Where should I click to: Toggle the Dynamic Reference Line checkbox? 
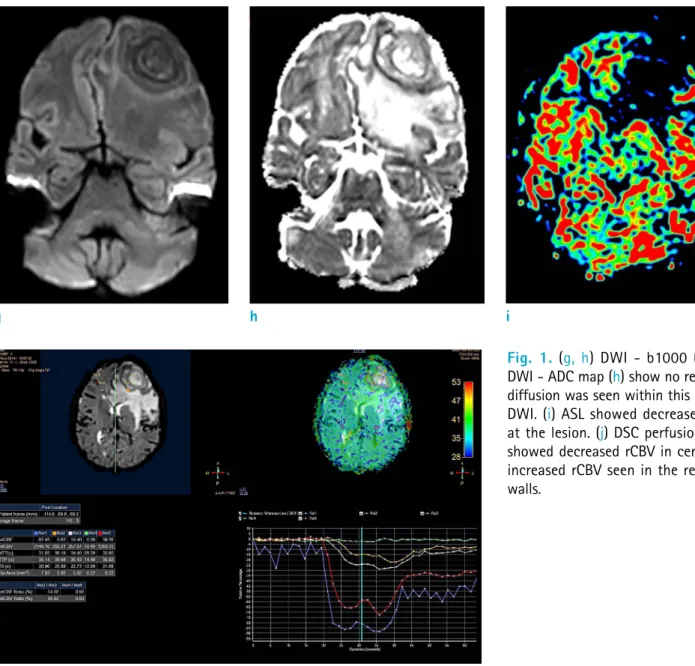point(240,513)
